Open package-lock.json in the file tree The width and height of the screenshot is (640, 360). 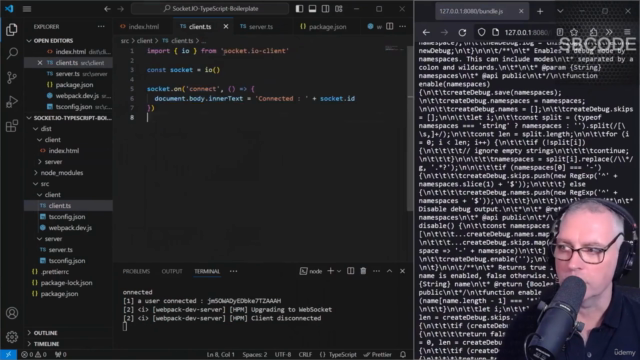point(66,283)
